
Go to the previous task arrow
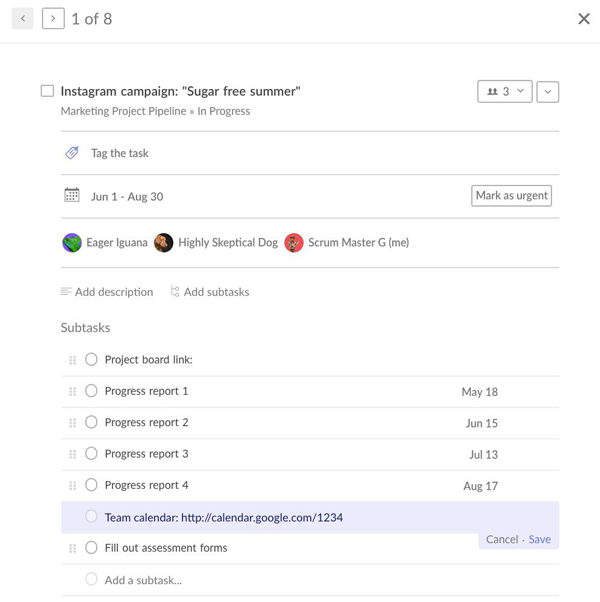coord(23,18)
